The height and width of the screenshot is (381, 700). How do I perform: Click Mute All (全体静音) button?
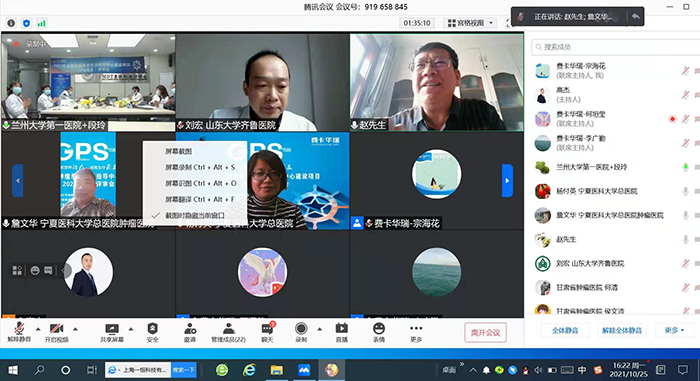click(x=565, y=331)
